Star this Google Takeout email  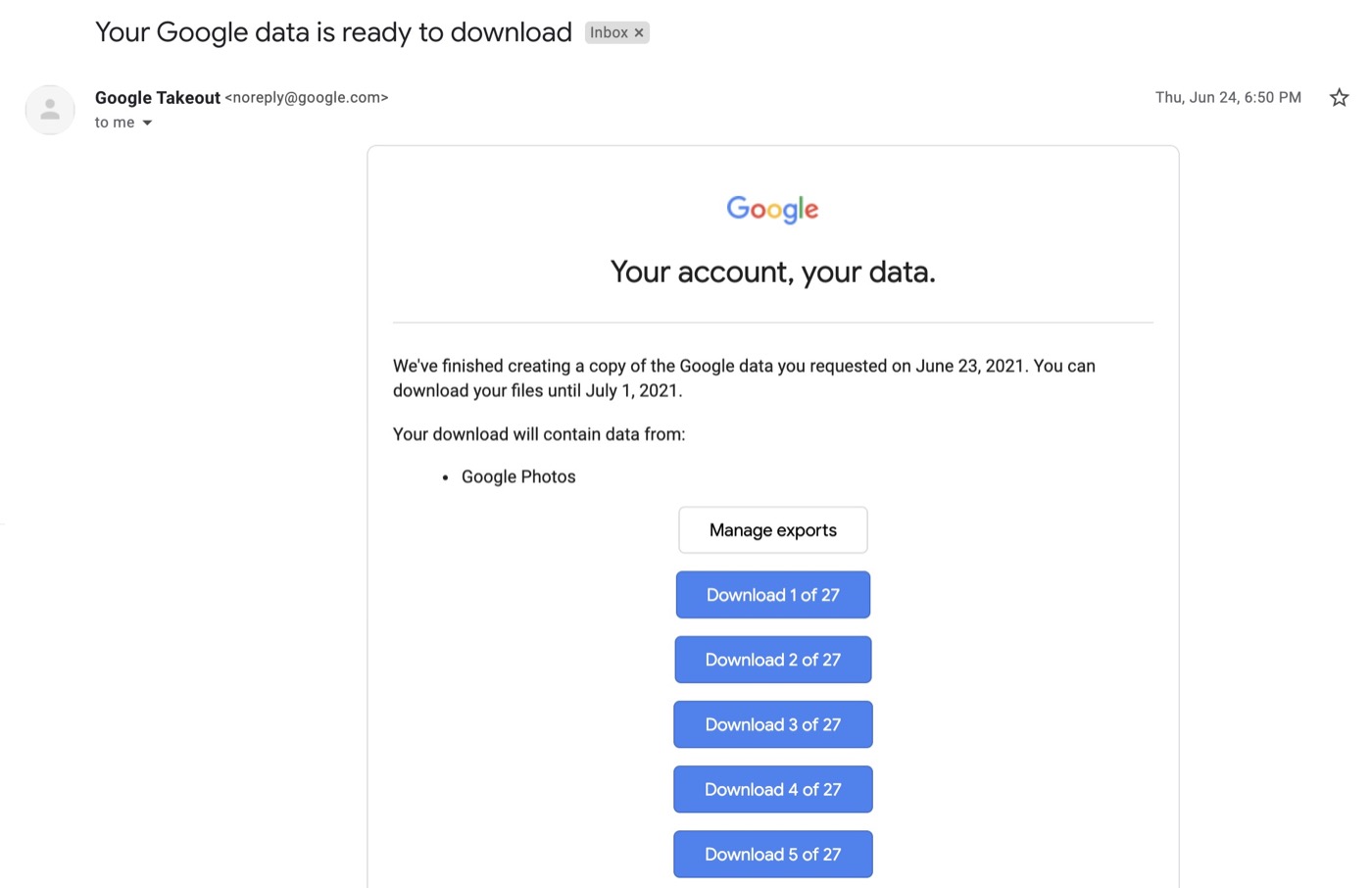click(x=1339, y=97)
